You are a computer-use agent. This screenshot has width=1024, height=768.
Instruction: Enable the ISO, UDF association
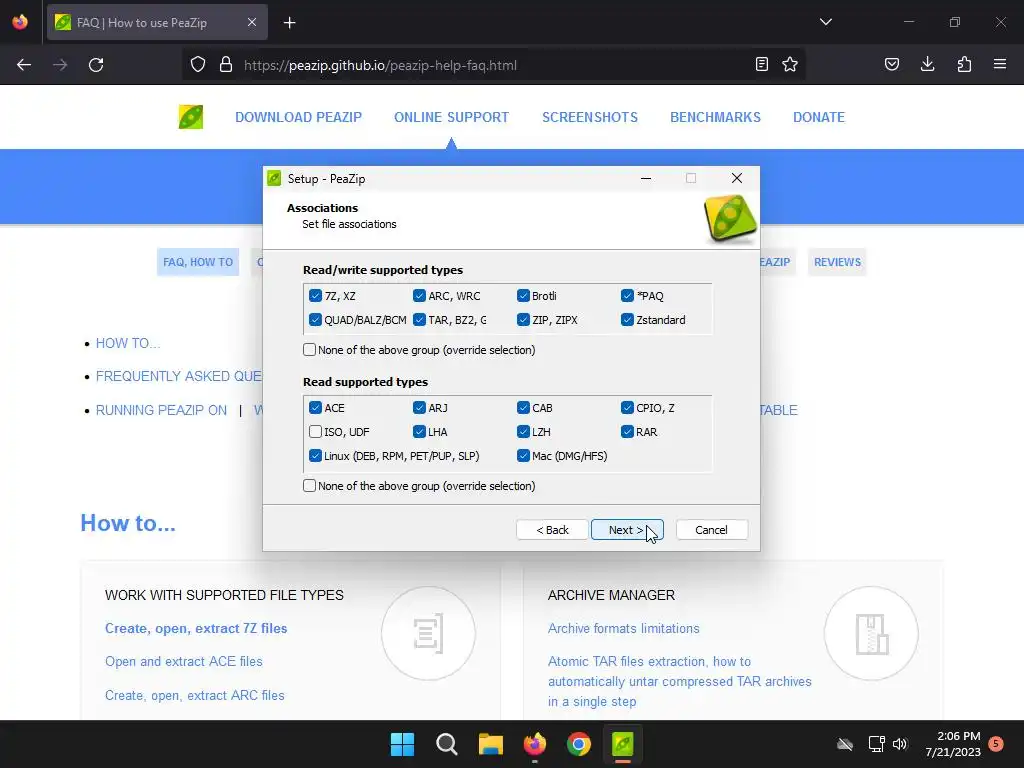315,432
